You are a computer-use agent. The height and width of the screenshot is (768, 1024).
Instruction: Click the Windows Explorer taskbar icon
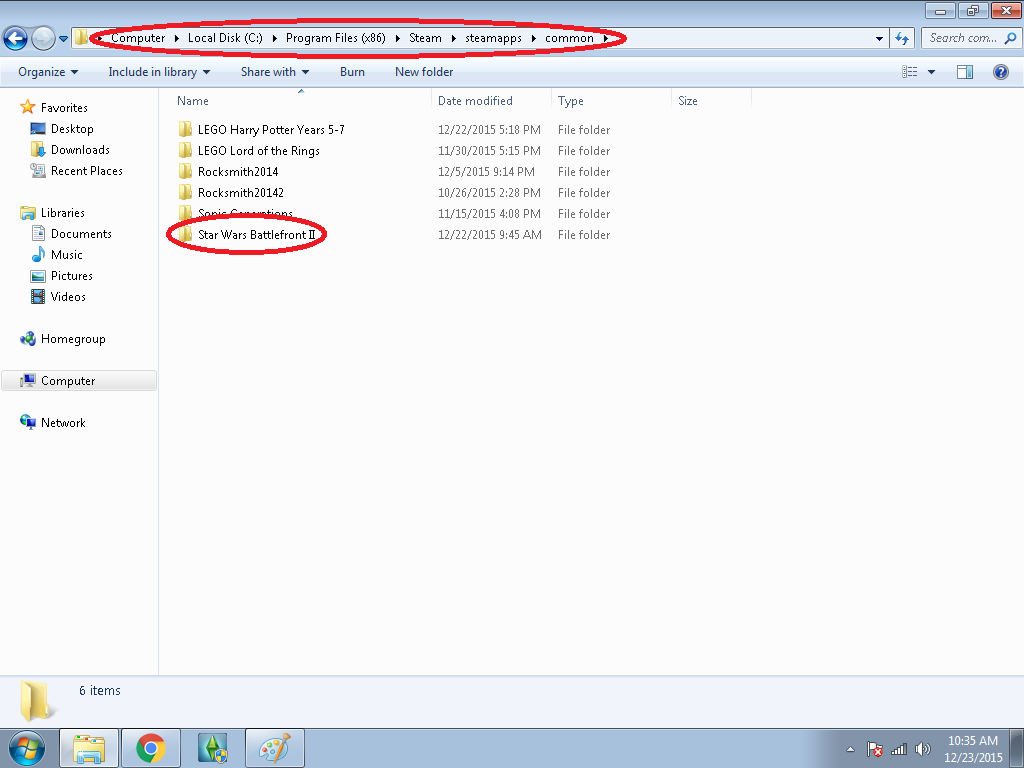(x=89, y=748)
